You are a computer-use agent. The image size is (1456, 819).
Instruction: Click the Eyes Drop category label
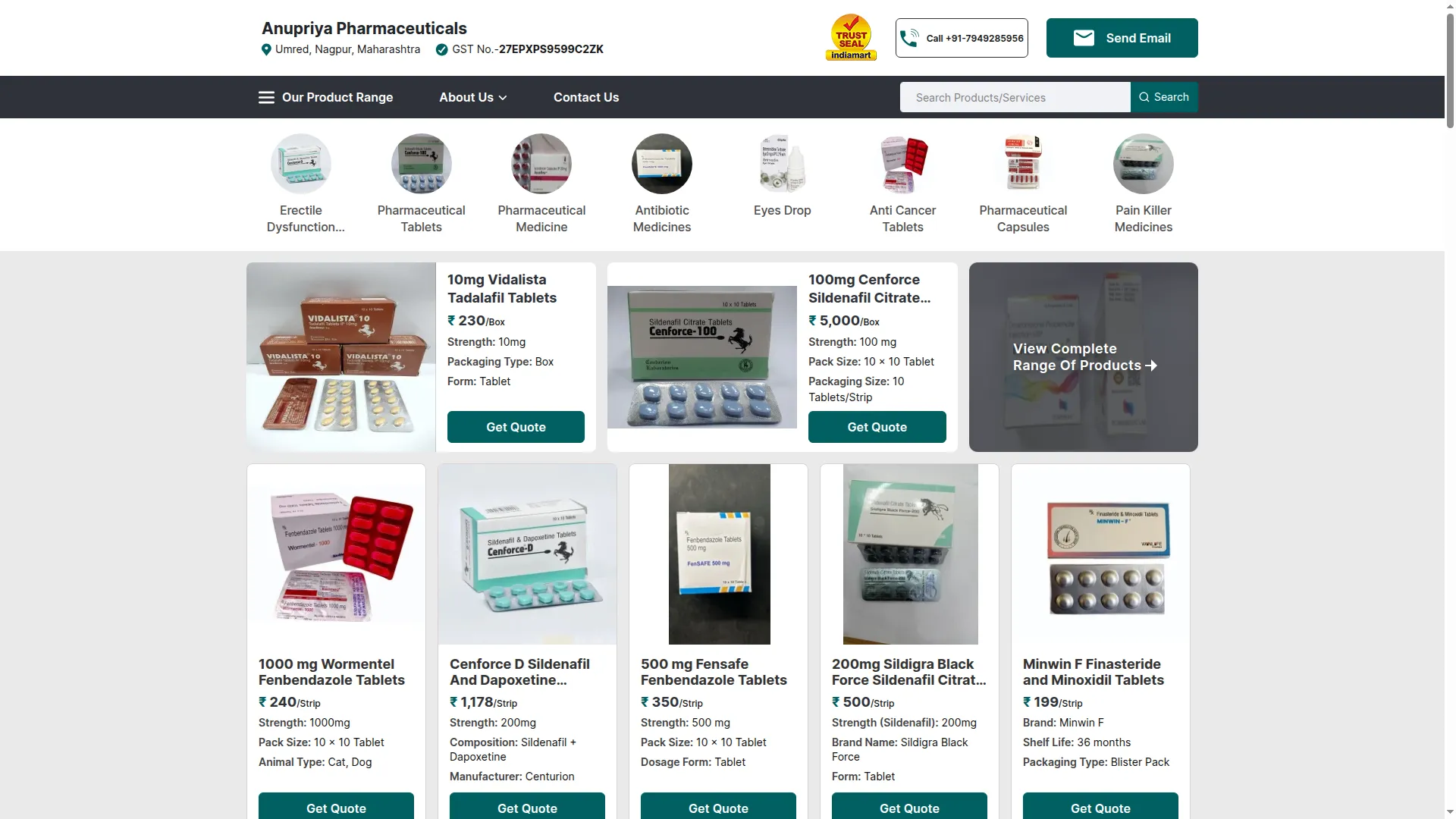(x=783, y=210)
